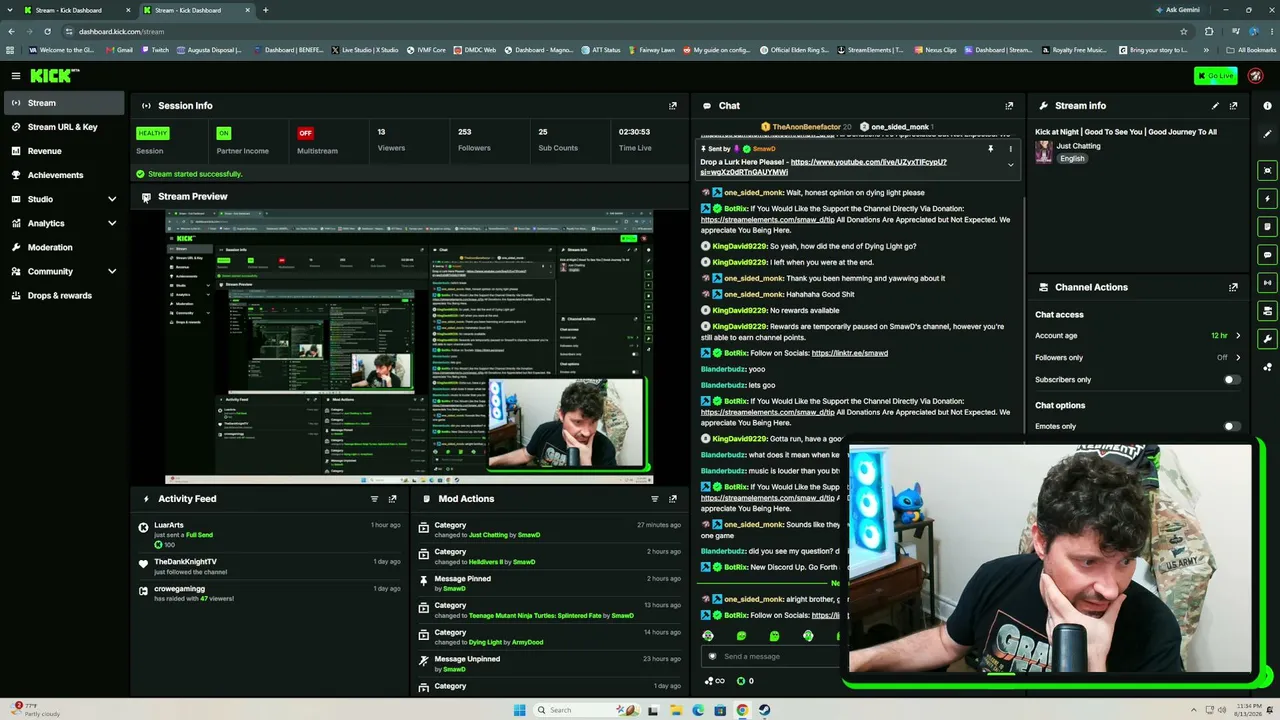The width and height of the screenshot is (1280, 720).
Task: Click the Just Chatting category thumbnail in Stream info
Action: click(x=1044, y=151)
